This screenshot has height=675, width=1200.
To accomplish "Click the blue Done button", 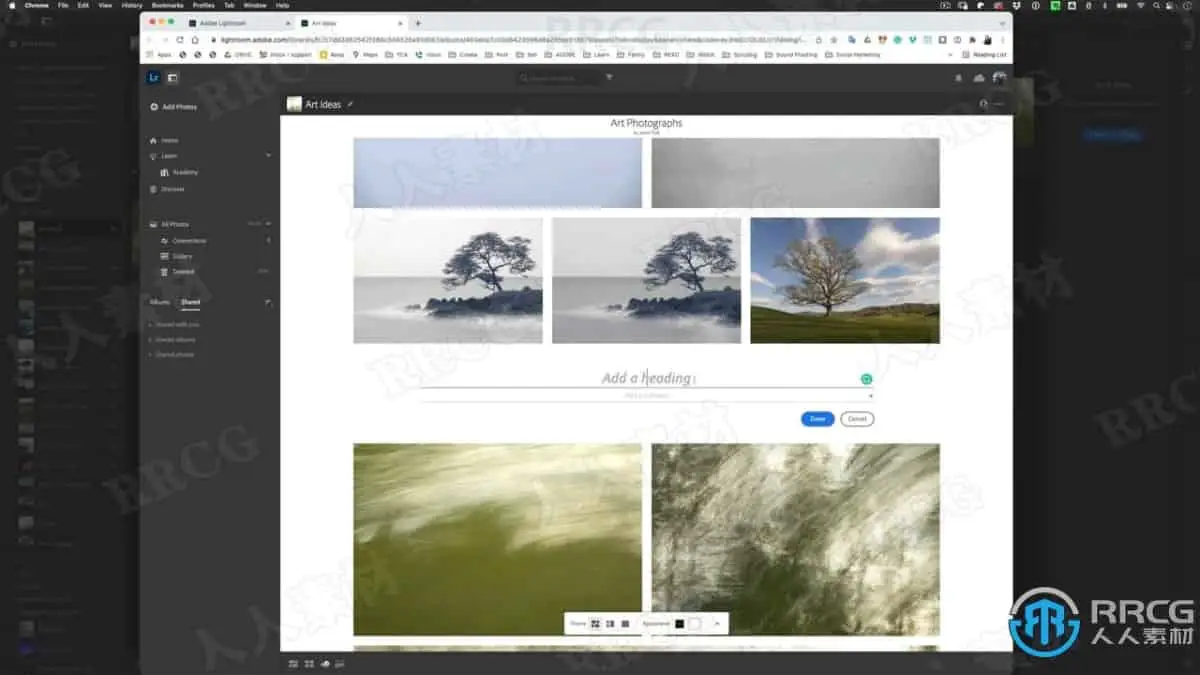I will (x=817, y=419).
